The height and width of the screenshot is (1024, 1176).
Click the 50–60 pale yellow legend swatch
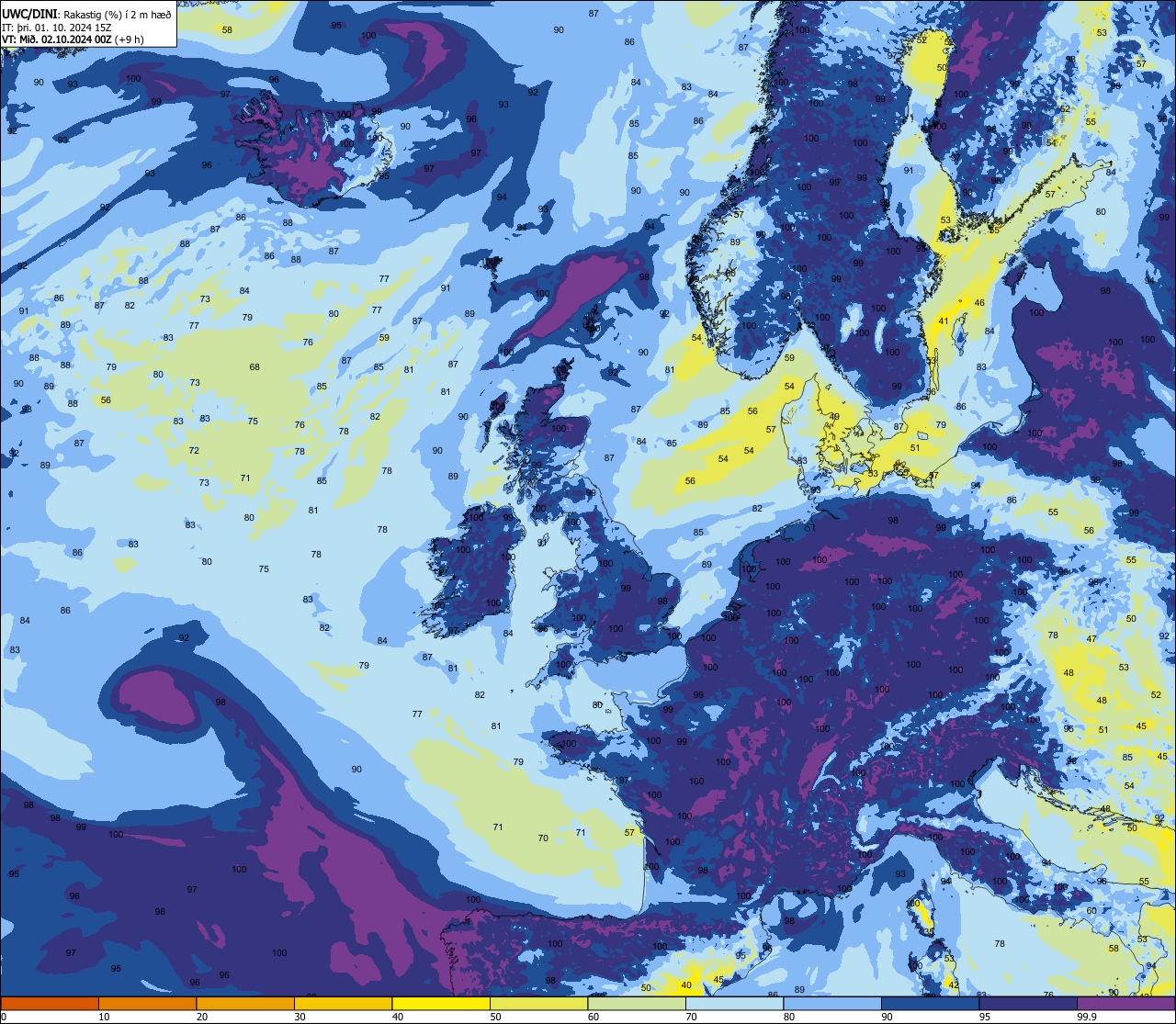tap(539, 1004)
